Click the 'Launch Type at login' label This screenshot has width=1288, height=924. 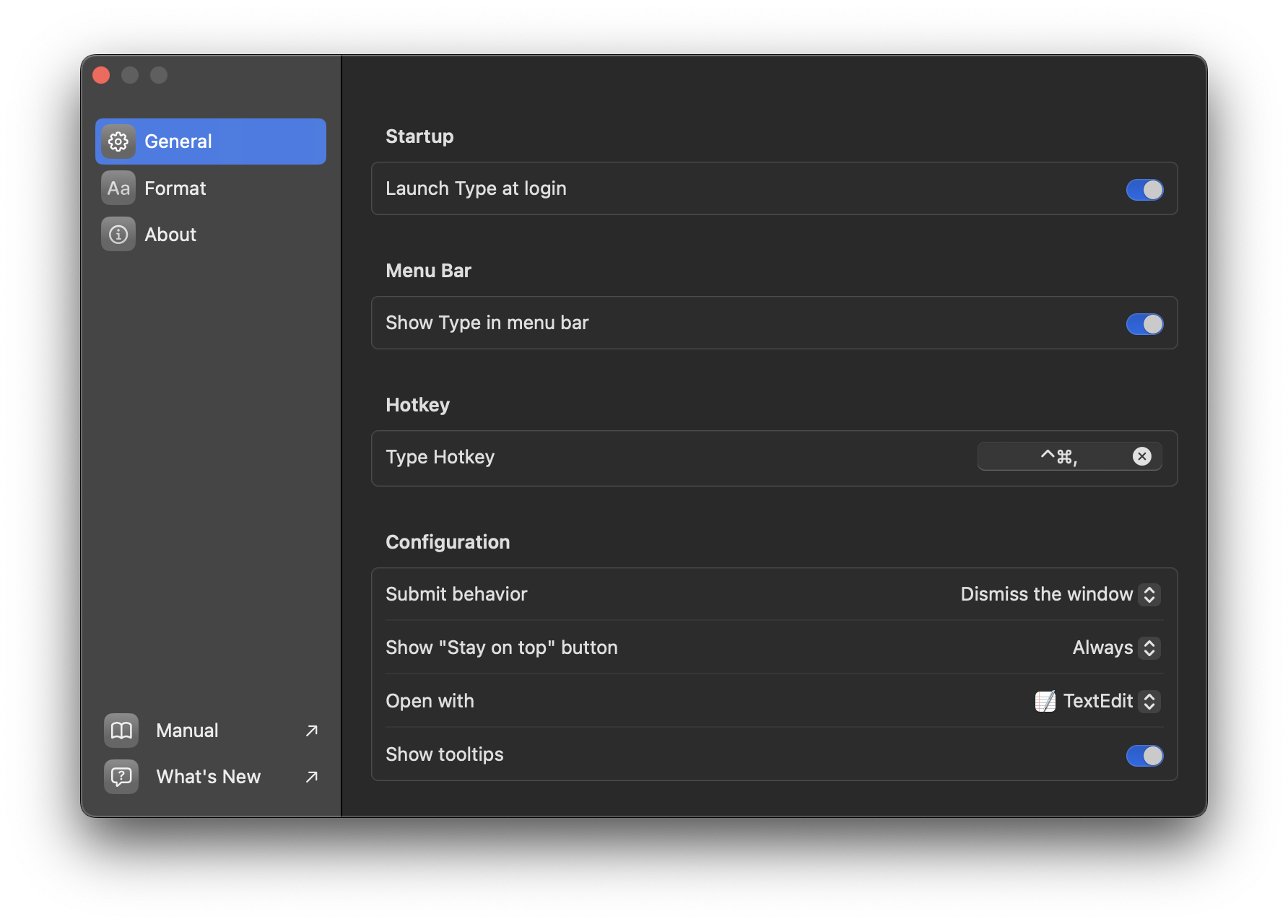click(x=476, y=188)
